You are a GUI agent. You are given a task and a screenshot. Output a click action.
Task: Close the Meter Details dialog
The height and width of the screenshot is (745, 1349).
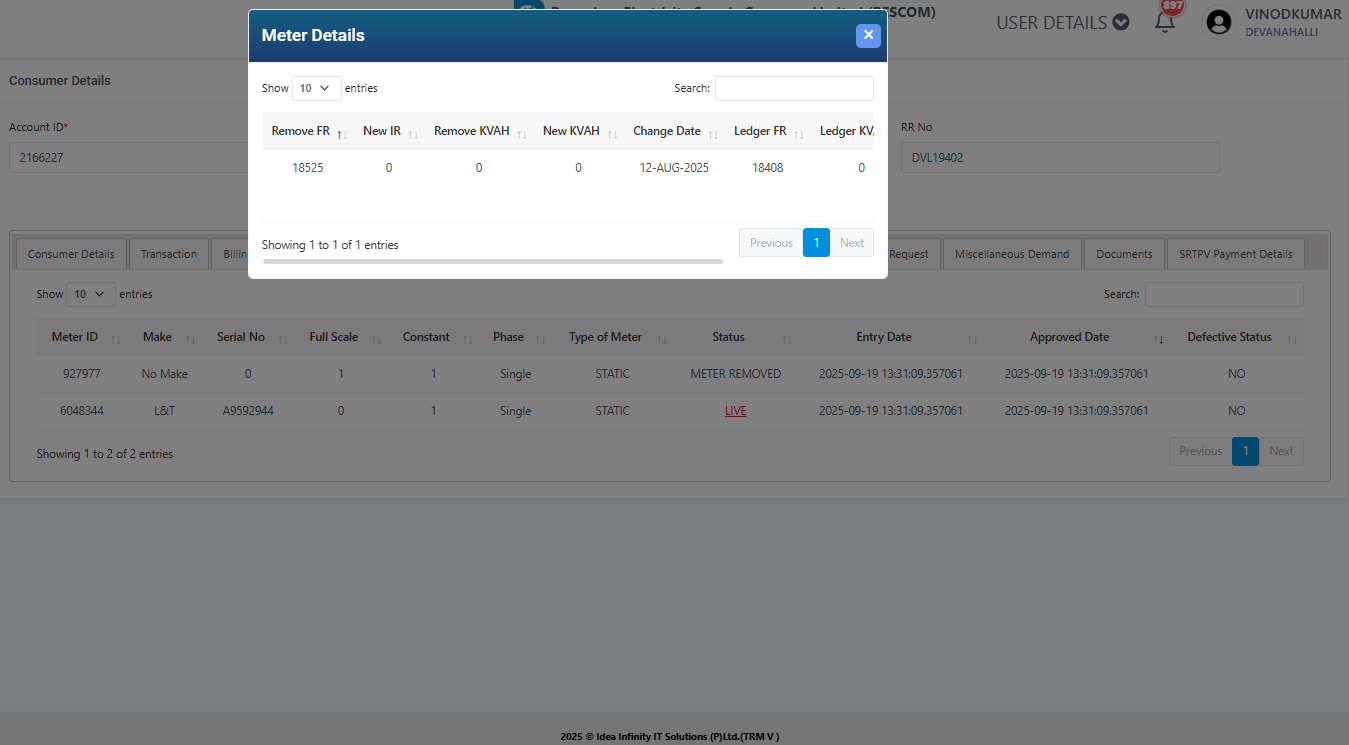click(868, 35)
